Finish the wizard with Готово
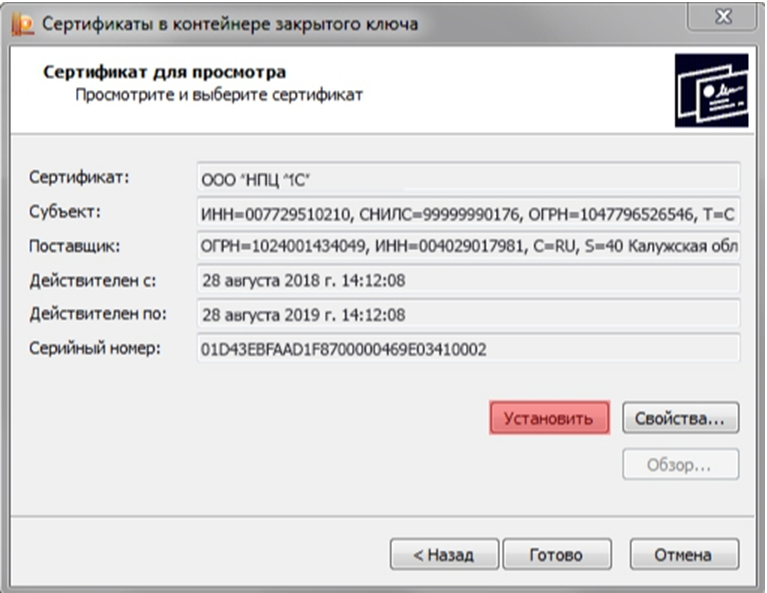Image resolution: width=767 pixels, height=593 pixels. point(557,554)
